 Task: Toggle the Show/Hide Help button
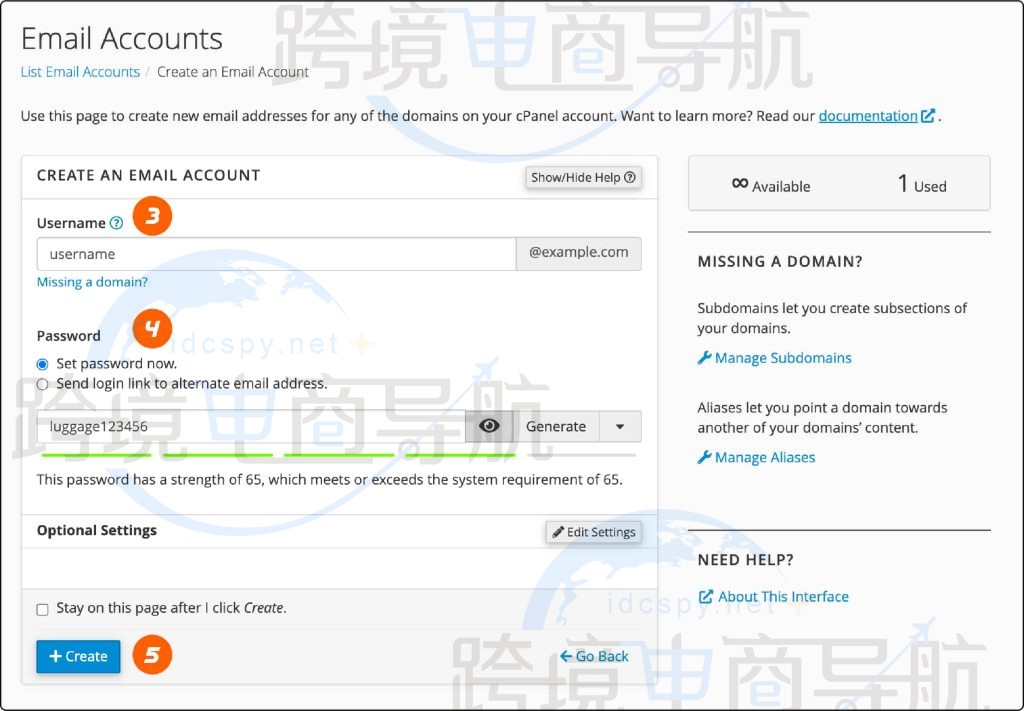(583, 177)
